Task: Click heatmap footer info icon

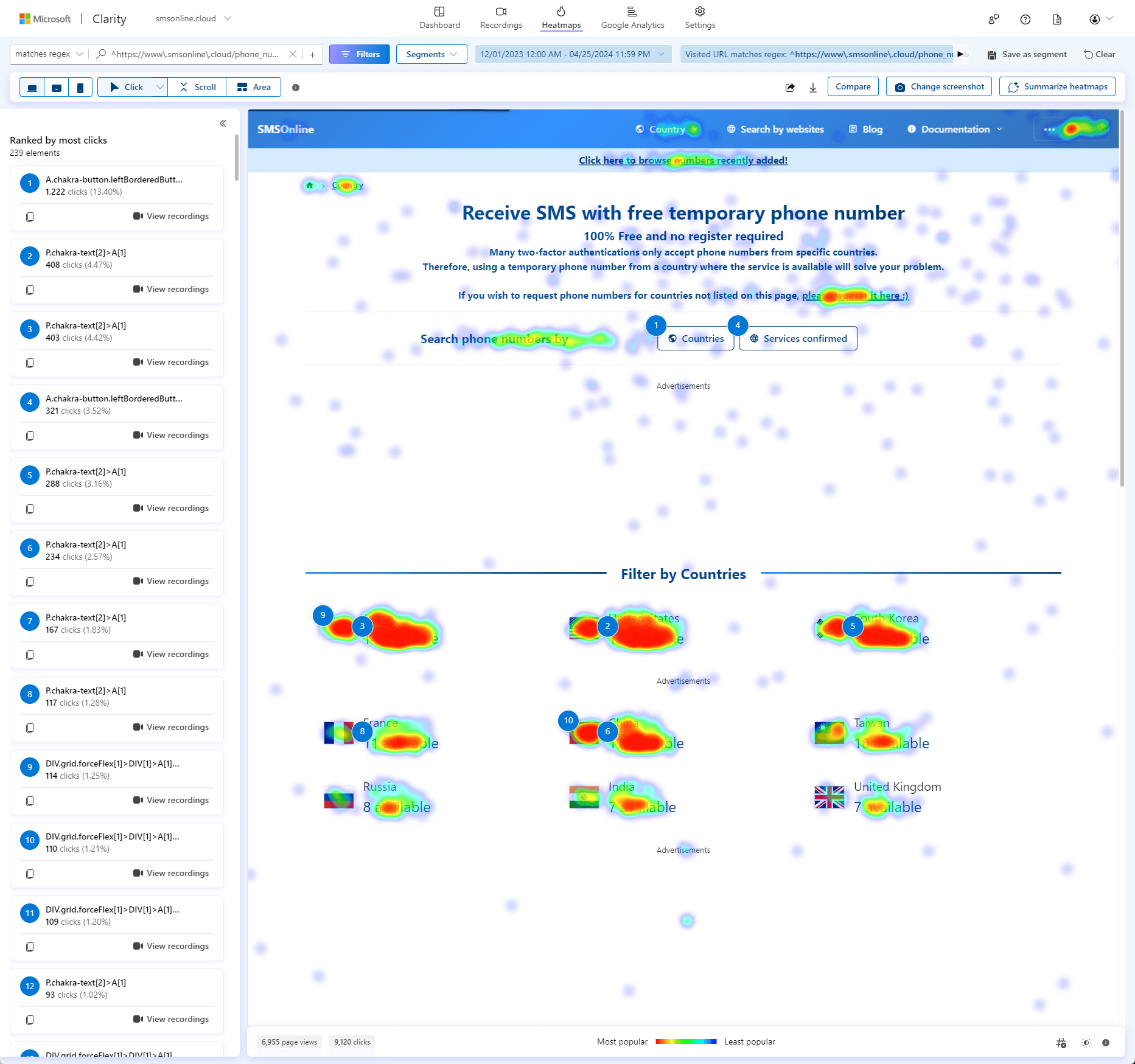Action: (1106, 1043)
